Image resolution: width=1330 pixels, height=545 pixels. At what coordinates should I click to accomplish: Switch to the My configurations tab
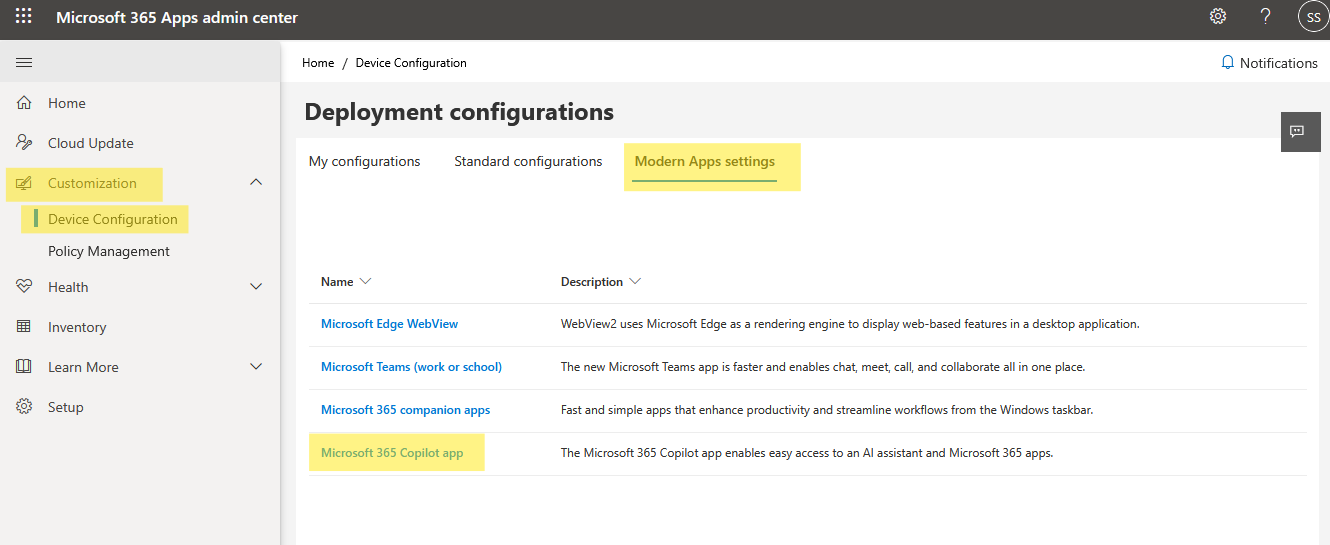[x=364, y=162]
